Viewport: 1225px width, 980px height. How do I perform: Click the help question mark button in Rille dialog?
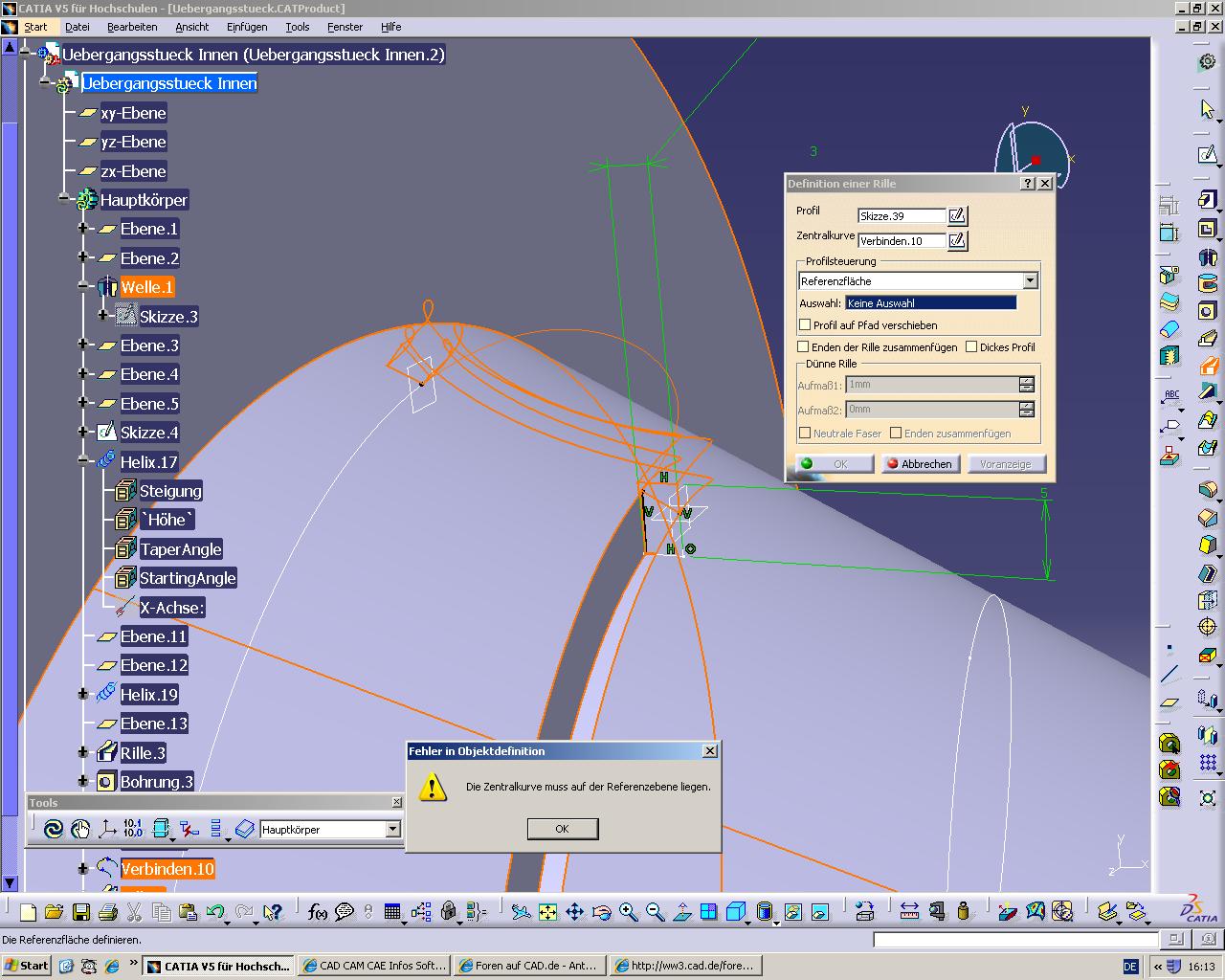1028,183
